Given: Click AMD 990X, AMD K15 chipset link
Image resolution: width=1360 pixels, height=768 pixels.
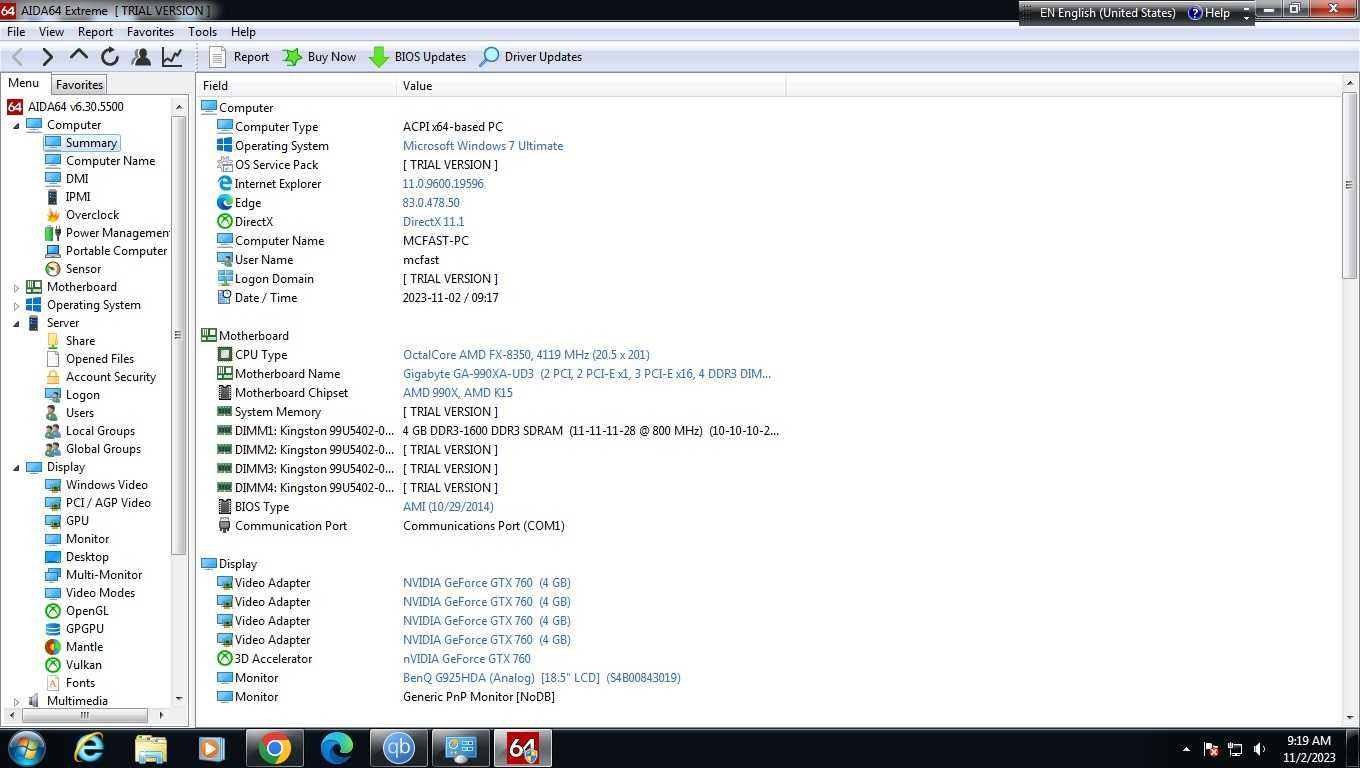Looking at the screenshot, I should tap(458, 393).
